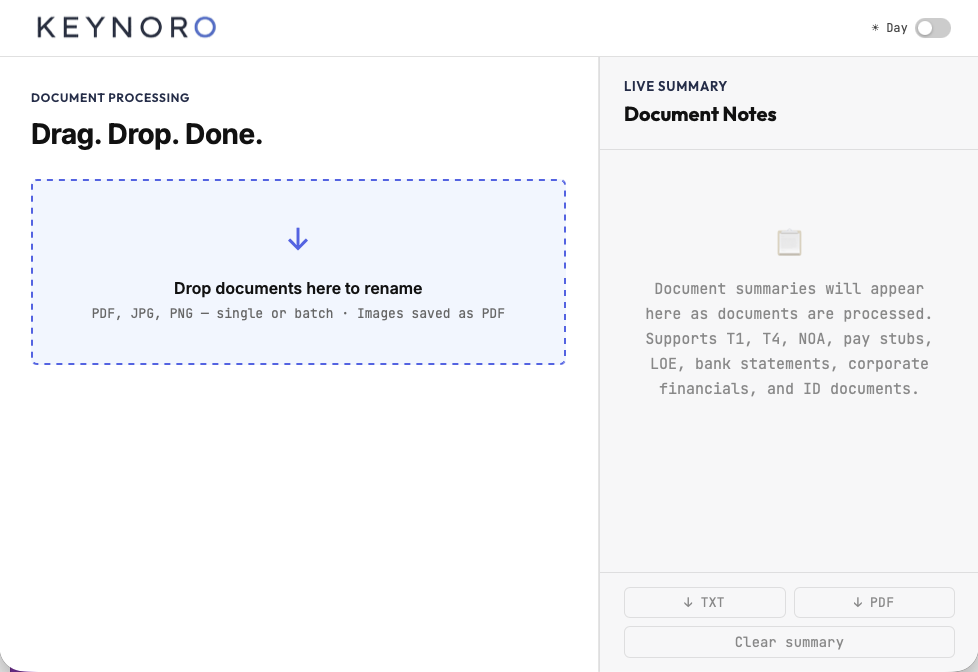978x672 pixels.
Task: Click 'Drop documents here to rename' text
Action: (298, 288)
